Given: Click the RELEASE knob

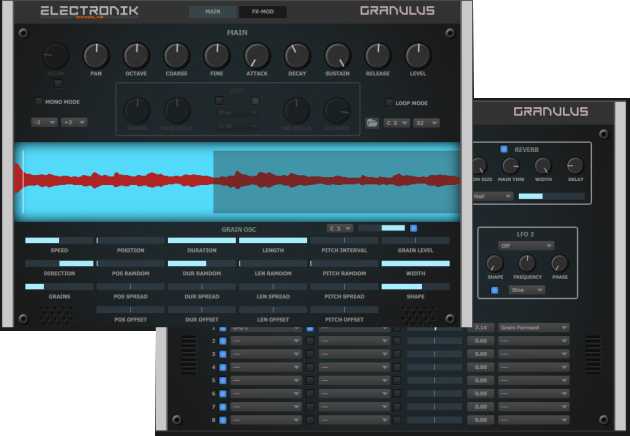Looking at the screenshot, I should click(378, 56).
